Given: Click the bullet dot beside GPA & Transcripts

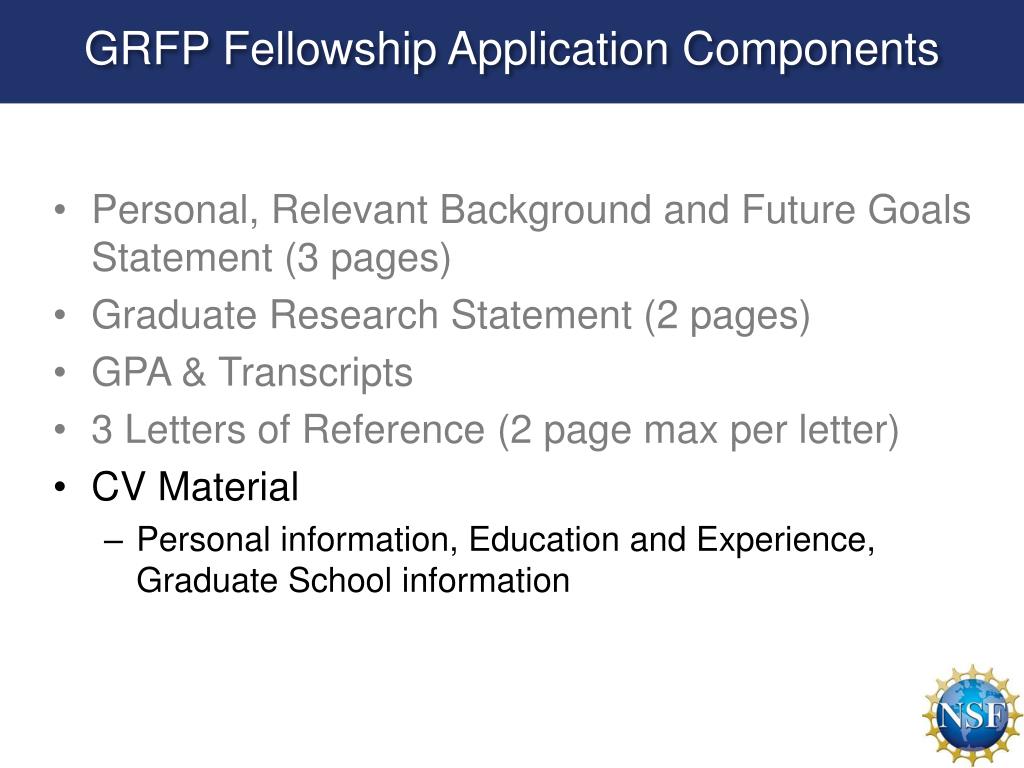Looking at the screenshot, I should pos(60,373).
